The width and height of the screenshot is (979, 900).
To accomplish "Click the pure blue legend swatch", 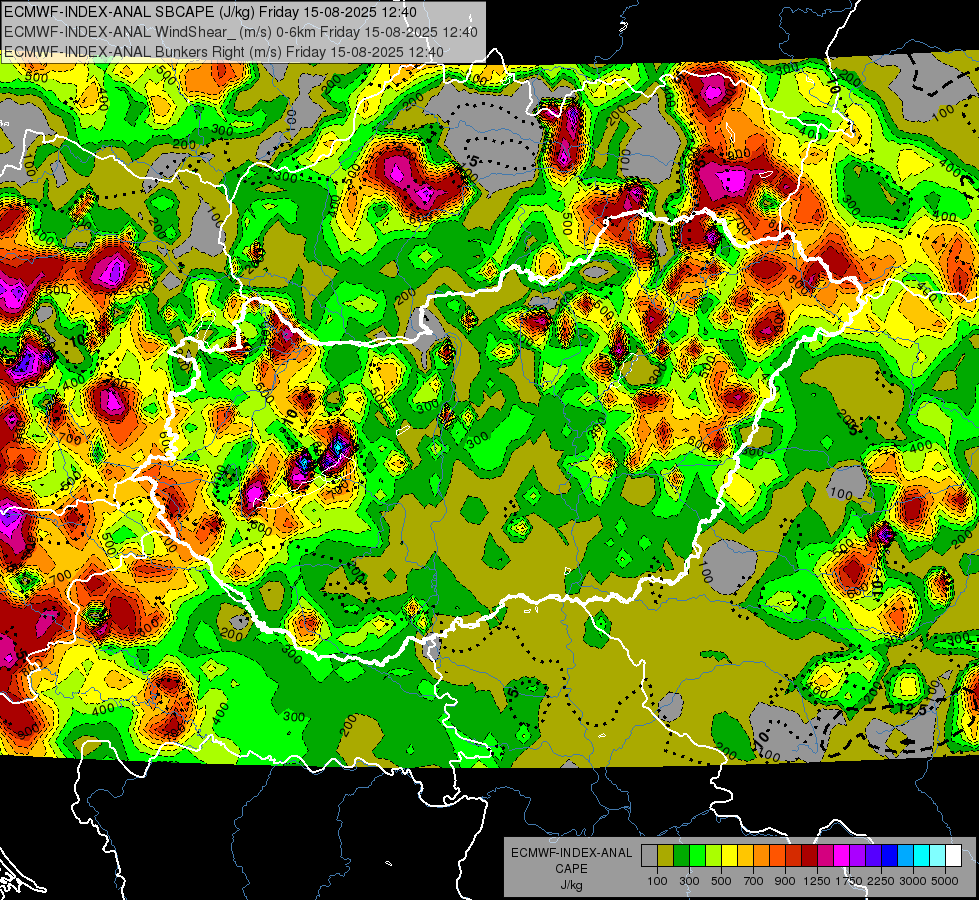I will pyautogui.click(x=890, y=856).
